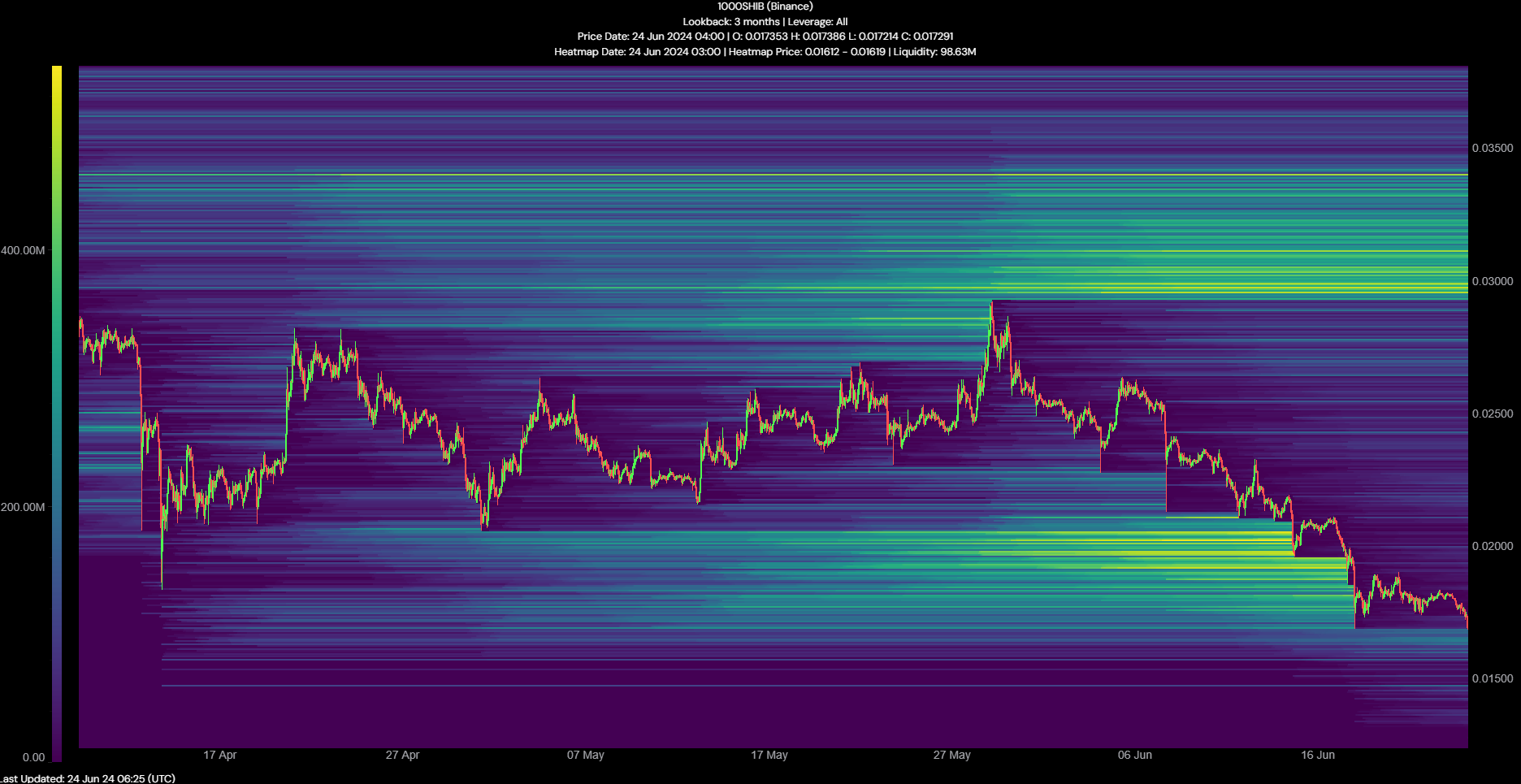Click the 0.02500 price axis label
This screenshot has width=1521, height=784.
pyautogui.click(x=1493, y=414)
